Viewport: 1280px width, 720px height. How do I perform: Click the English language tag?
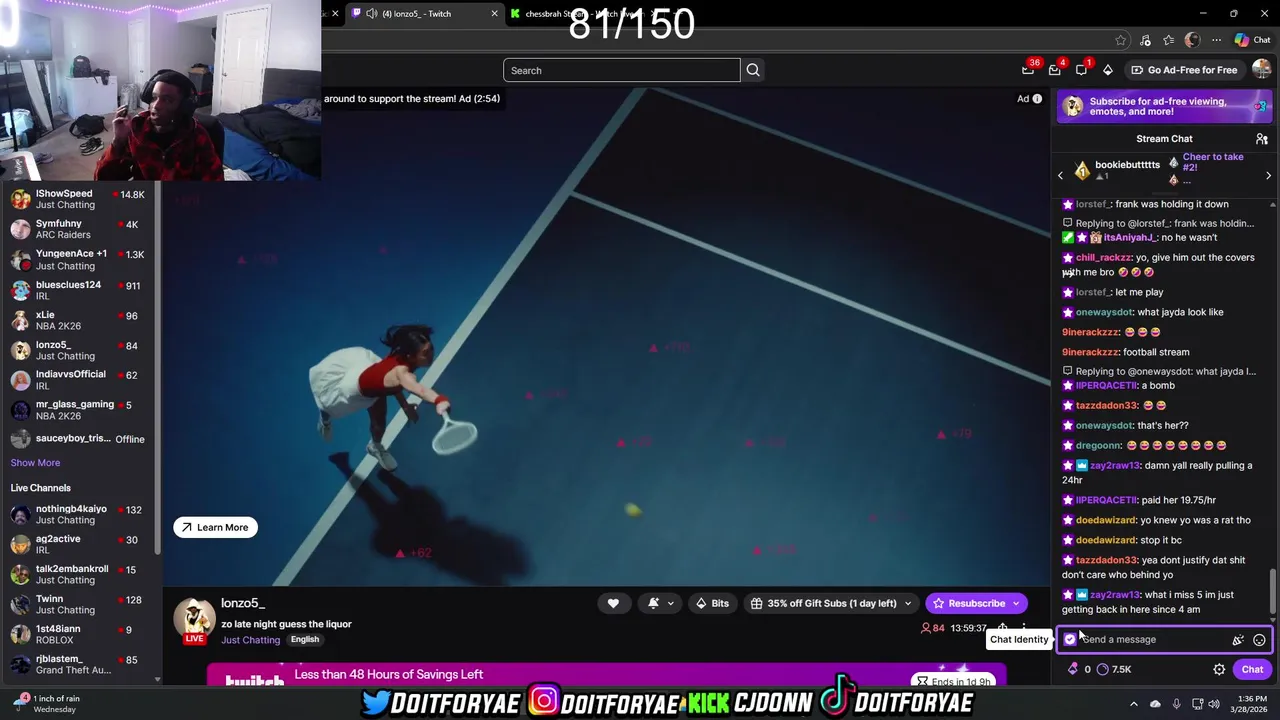click(x=305, y=640)
